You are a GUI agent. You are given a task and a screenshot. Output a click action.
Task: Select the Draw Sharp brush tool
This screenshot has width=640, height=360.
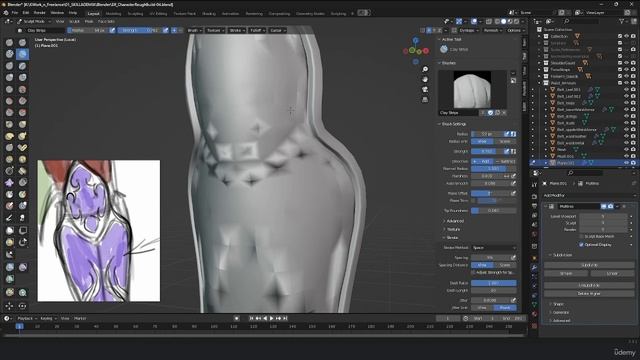point(22,42)
